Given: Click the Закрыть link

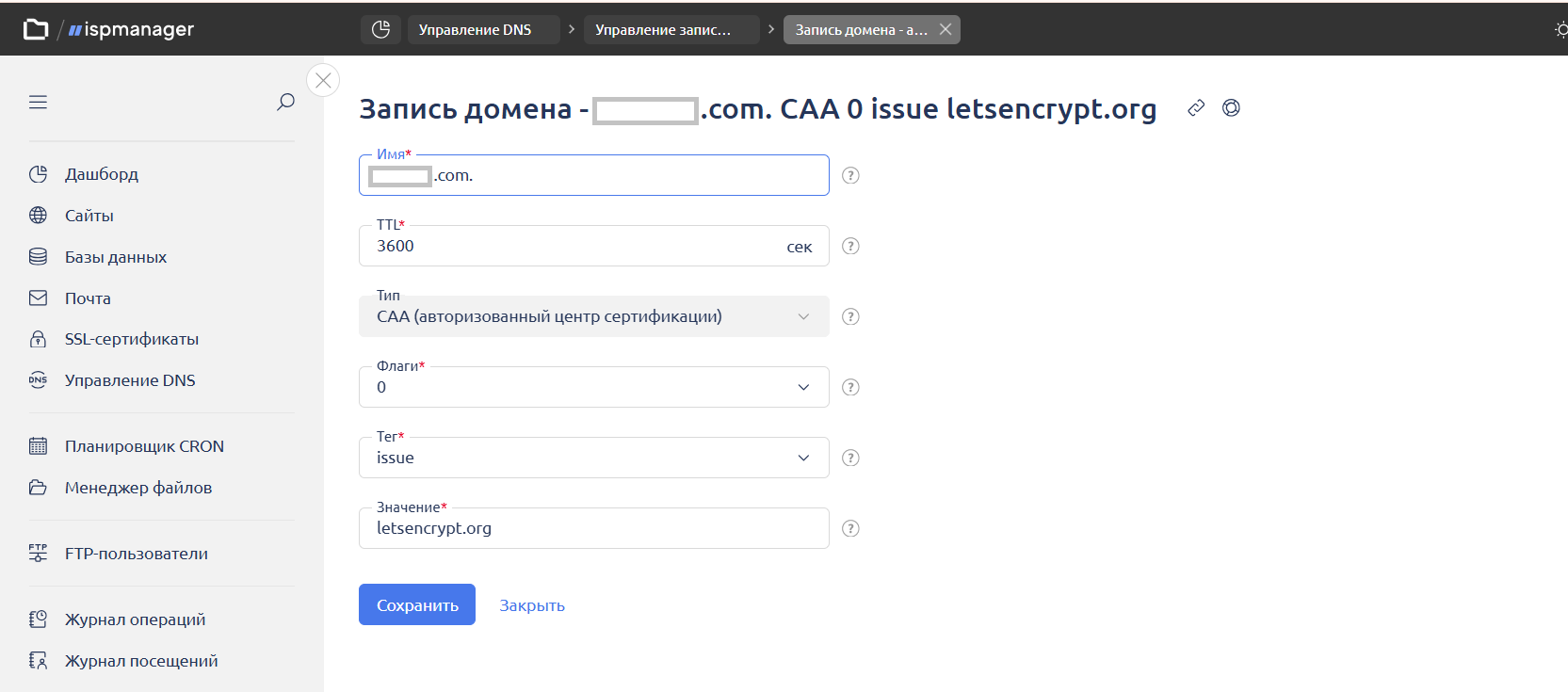Looking at the screenshot, I should pyautogui.click(x=532, y=605).
